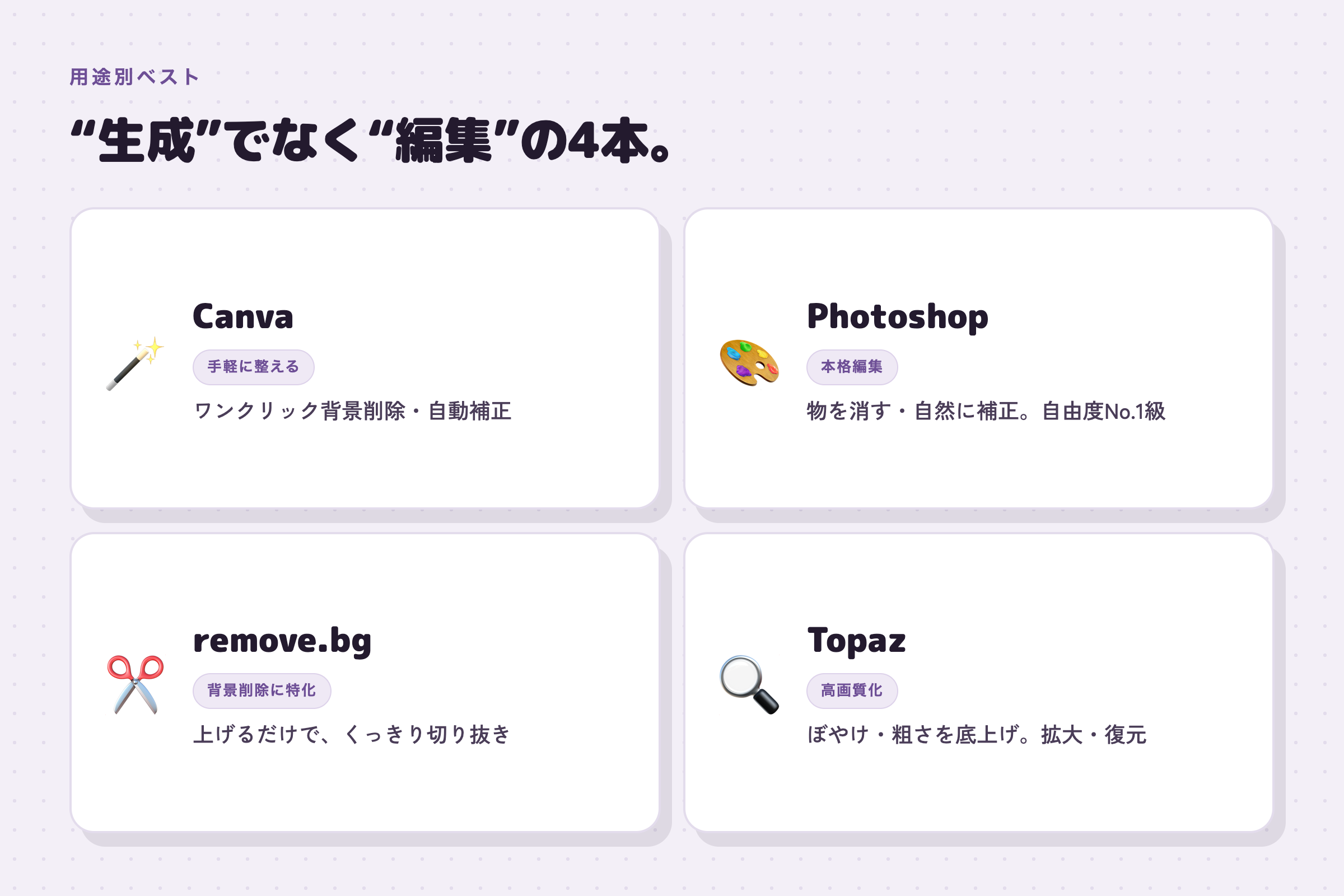Click the description ワンクリック背景削除・自動補正
The width and height of the screenshot is (1344, 896).
[x=353, y=412]
